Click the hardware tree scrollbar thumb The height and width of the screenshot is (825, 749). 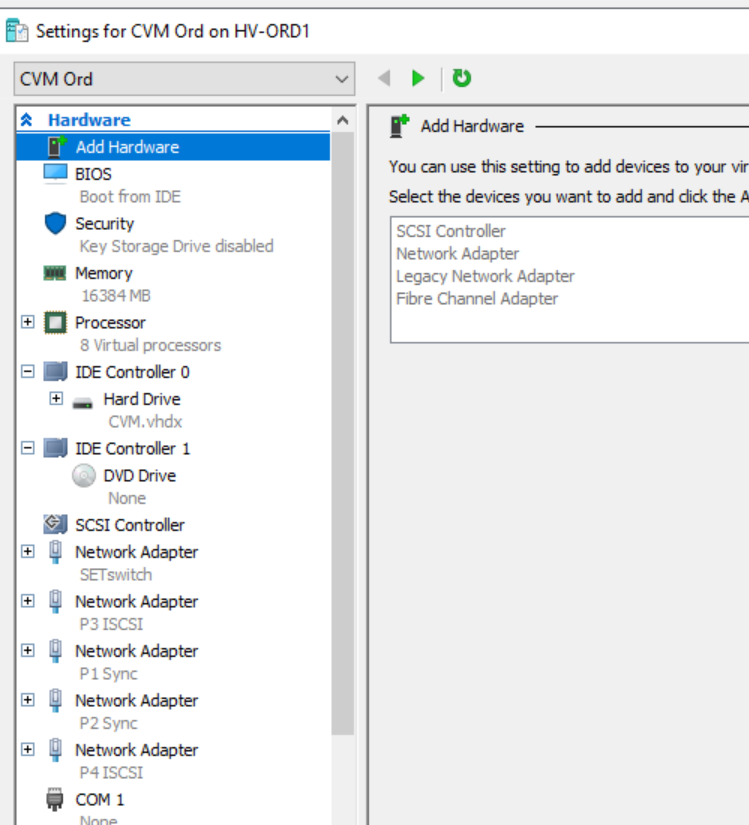342,433
